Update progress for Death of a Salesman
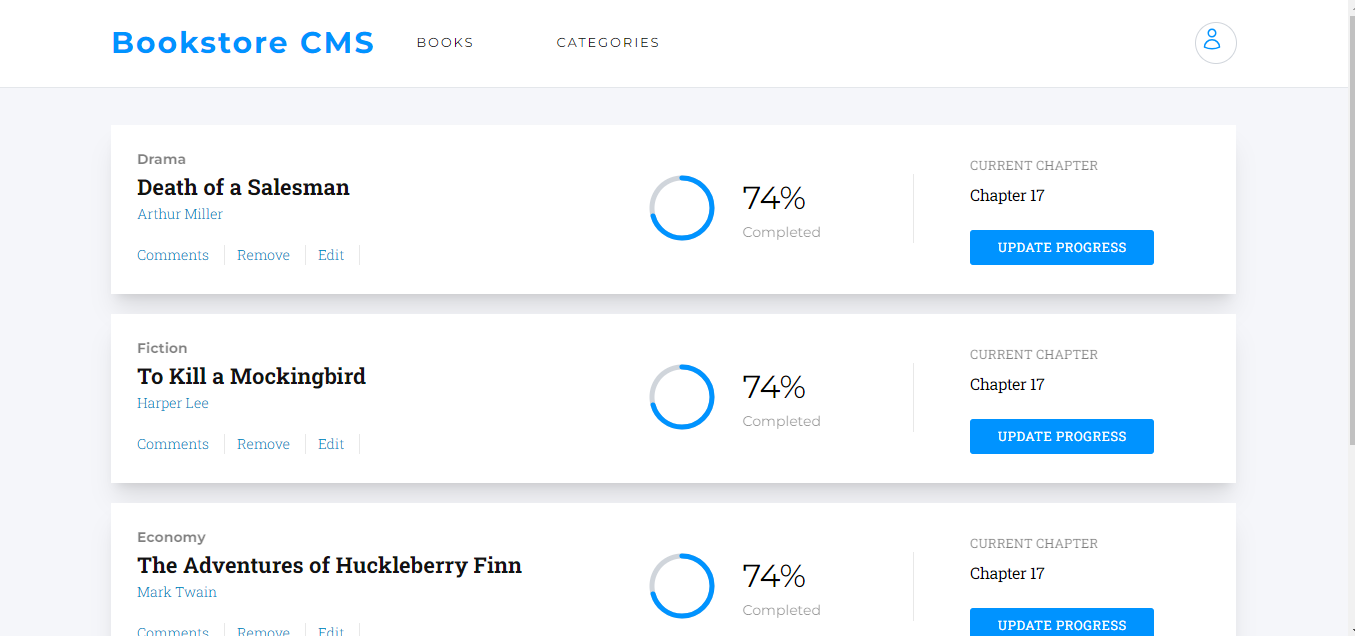 [x=1062, y=248]
